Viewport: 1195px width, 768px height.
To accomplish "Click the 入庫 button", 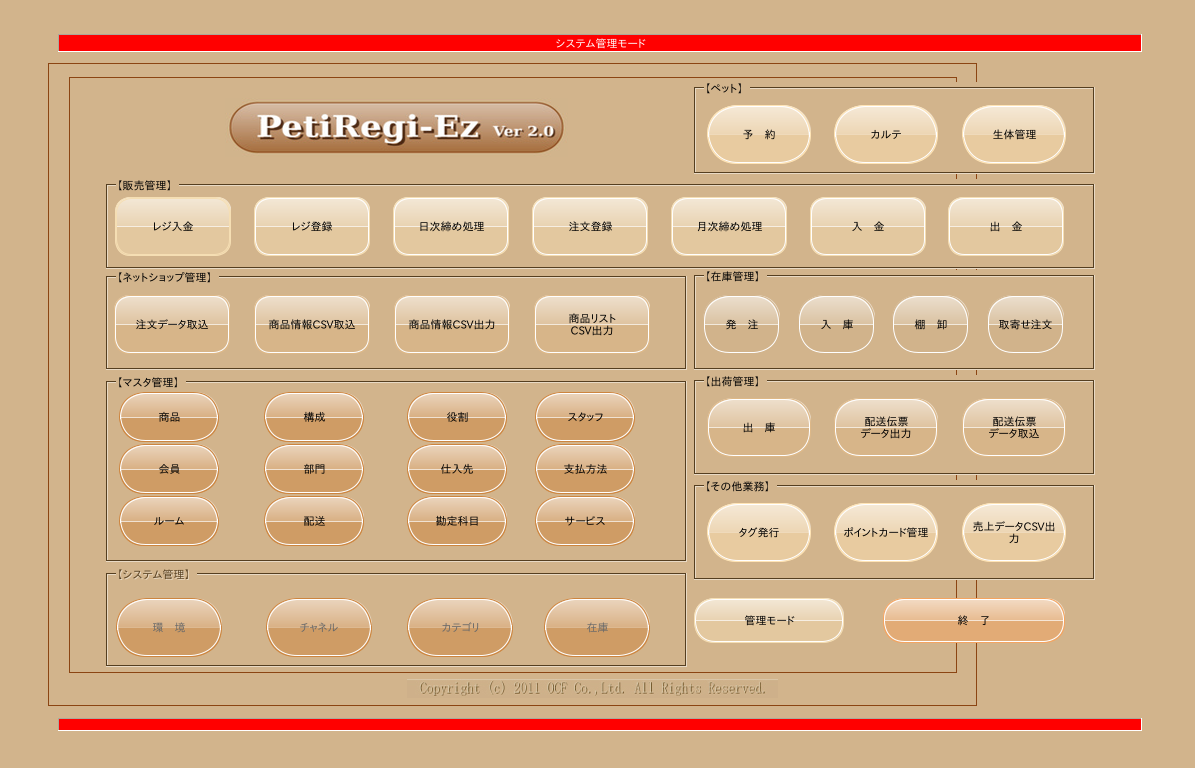I will pos(837,325).
